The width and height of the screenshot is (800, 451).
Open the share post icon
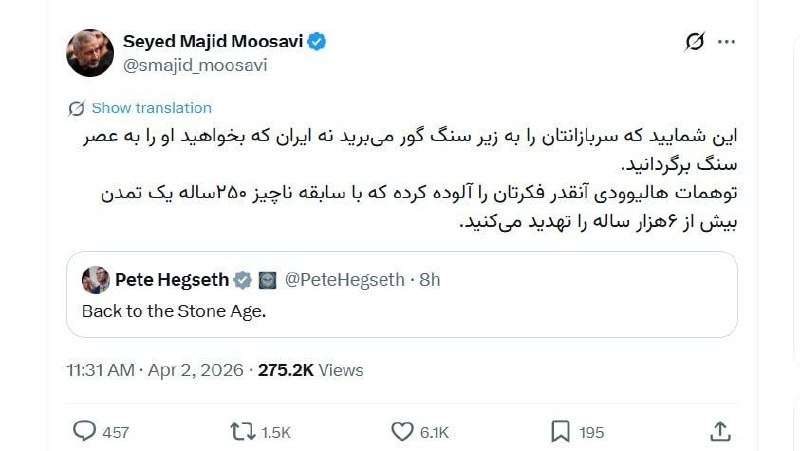coord(720,431)
